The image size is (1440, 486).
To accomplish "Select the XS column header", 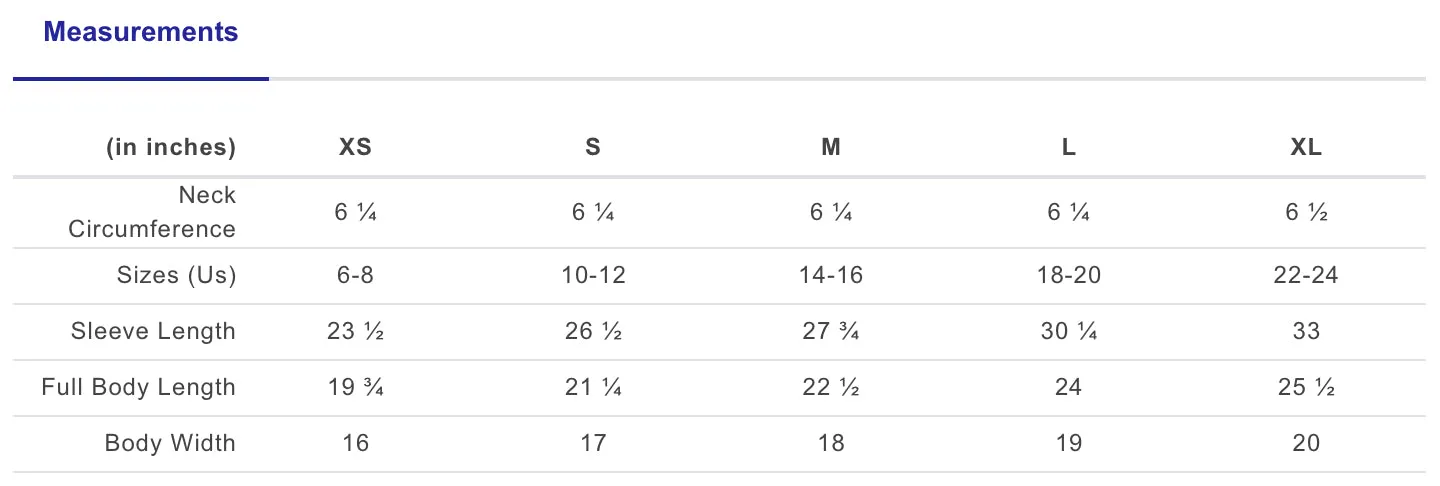I will (x=355, y=147).
